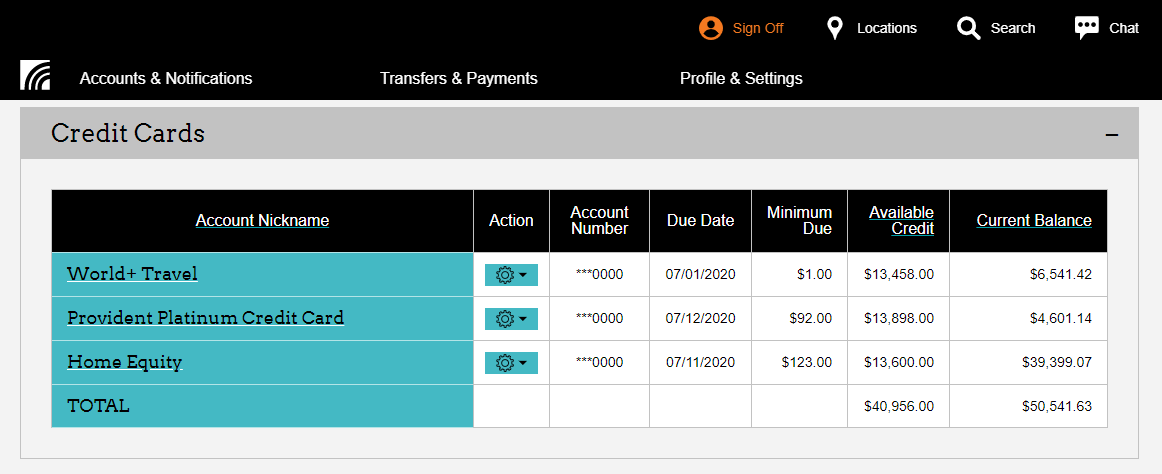Open Accounts & Notifications menu
The width and height of the screenshot is (1162, 474).
[x=166, y=78]
